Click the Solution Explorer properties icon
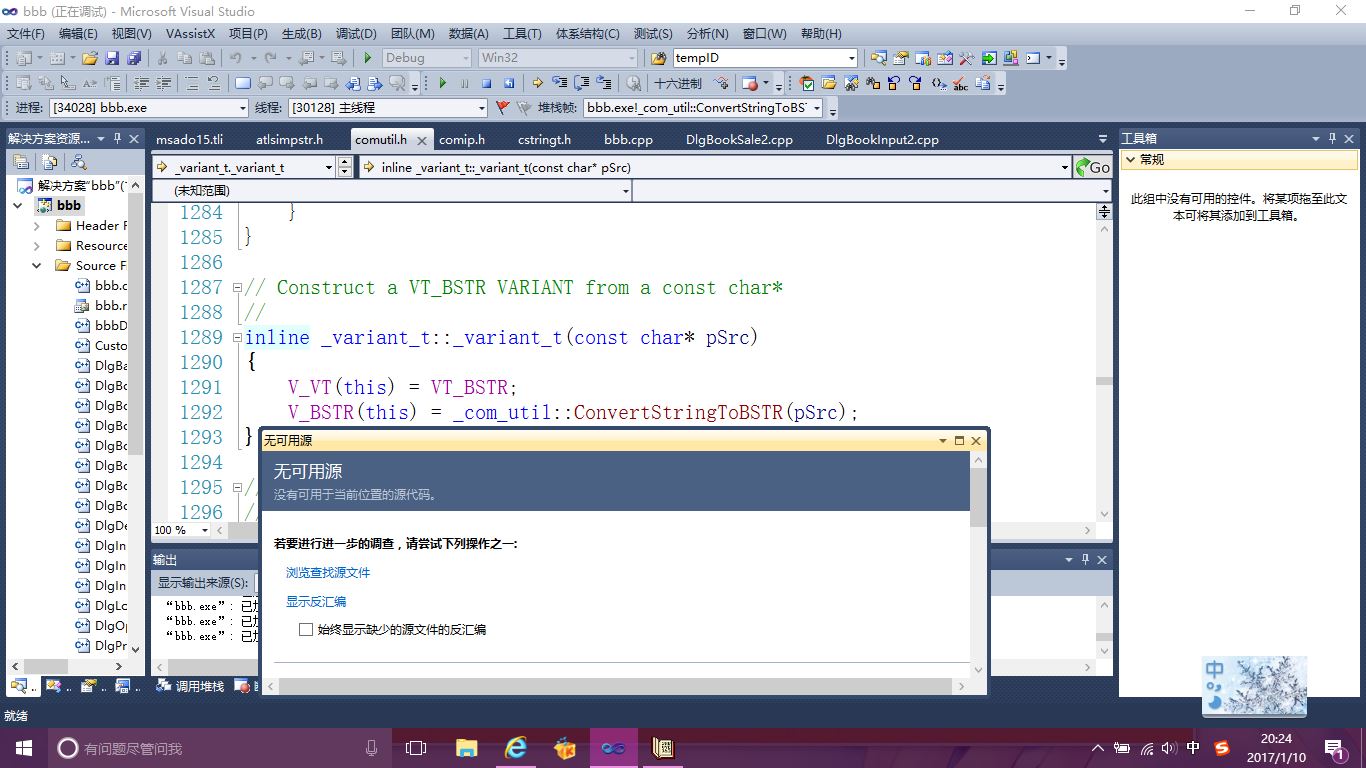 click(21, 161)
